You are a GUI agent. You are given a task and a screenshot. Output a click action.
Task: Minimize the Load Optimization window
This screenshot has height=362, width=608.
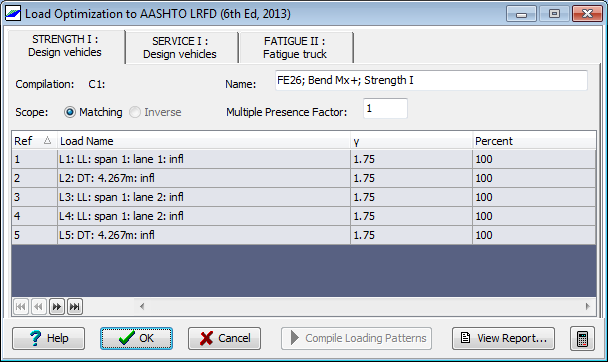[x=521, y=14]
